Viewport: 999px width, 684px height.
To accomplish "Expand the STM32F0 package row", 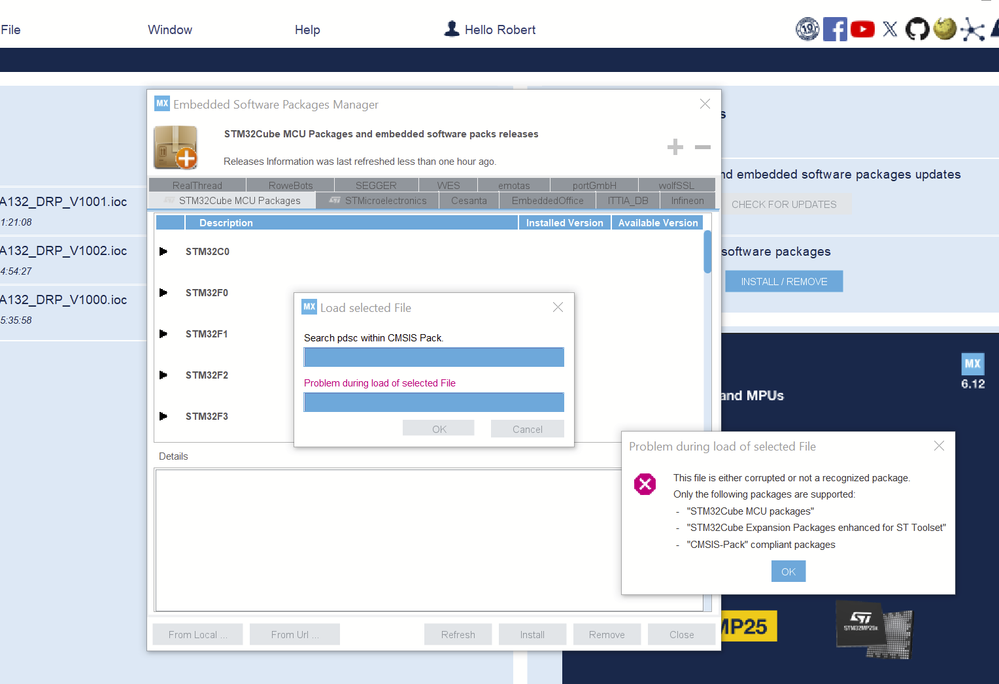I will pos(163,293).
